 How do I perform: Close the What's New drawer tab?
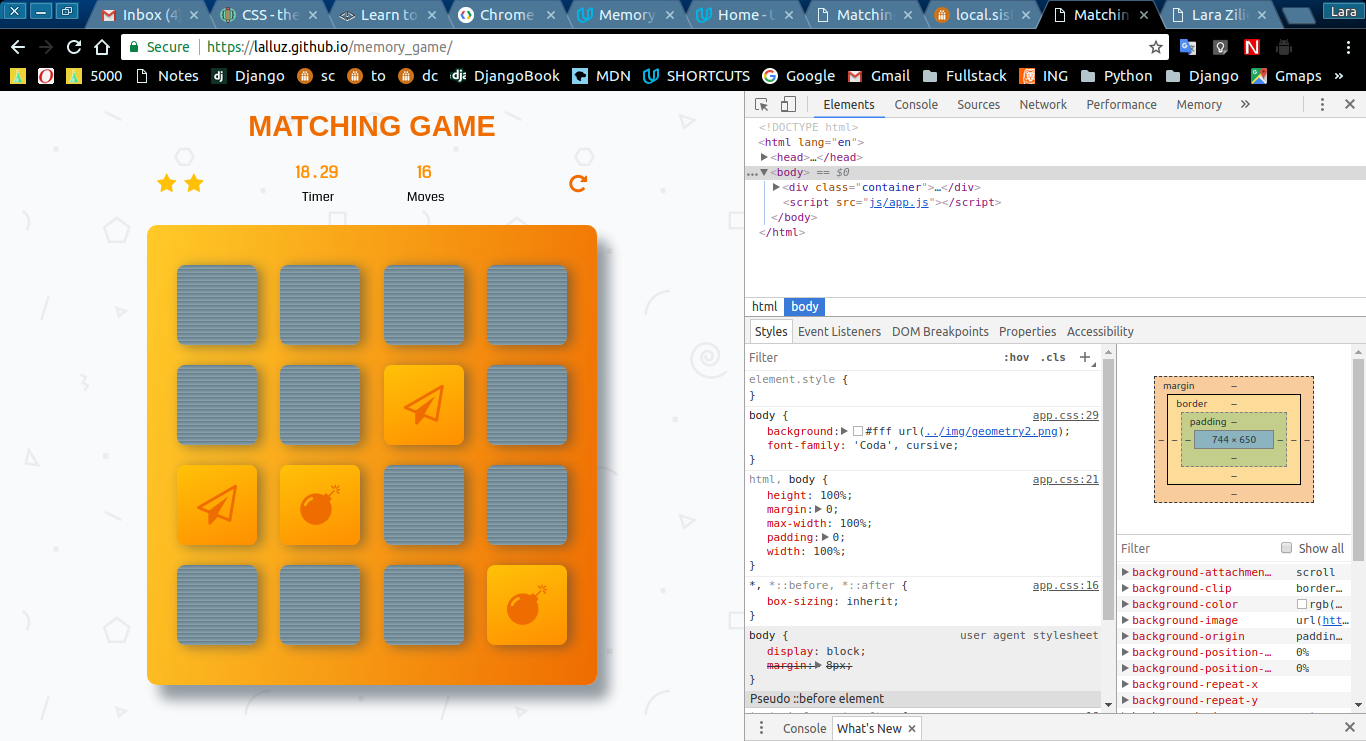911,729
